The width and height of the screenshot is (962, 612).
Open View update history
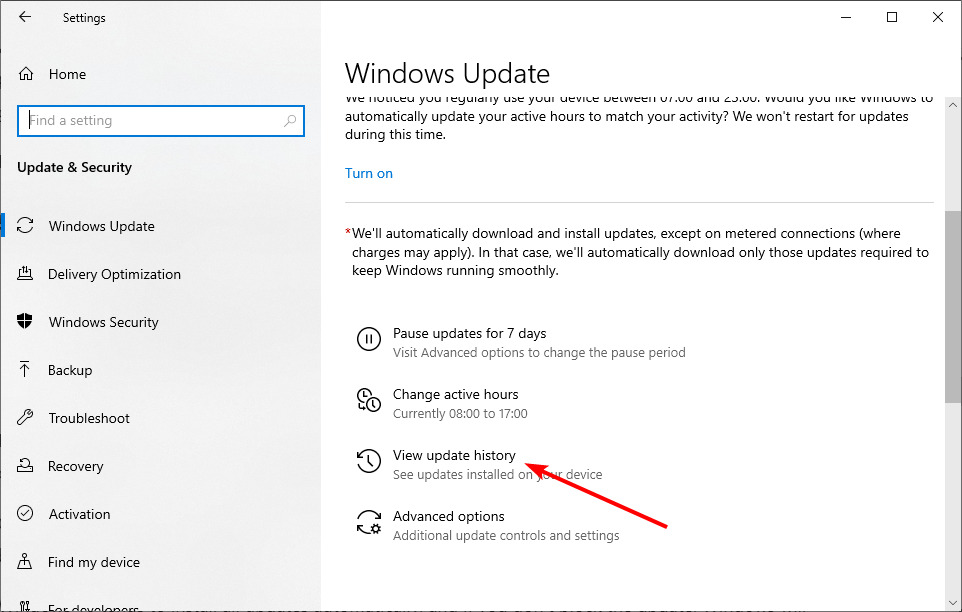[454, 456]
